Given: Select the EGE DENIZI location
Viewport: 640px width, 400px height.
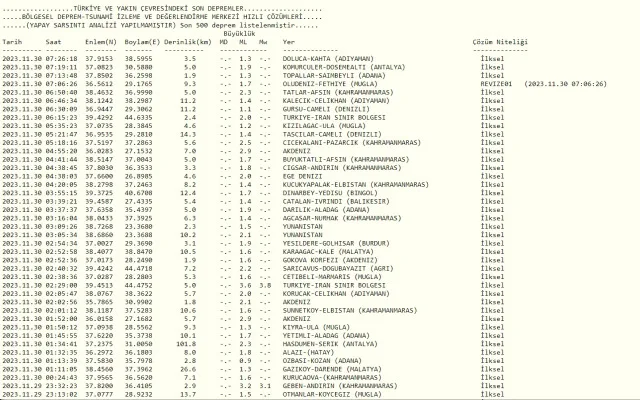Looking at the screenshot, I should point(302,176).
